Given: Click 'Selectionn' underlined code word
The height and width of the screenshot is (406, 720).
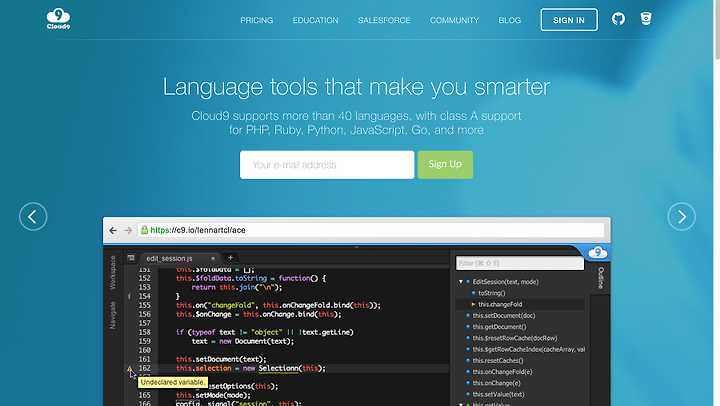Looking at the screenshot, I should 278,368.
